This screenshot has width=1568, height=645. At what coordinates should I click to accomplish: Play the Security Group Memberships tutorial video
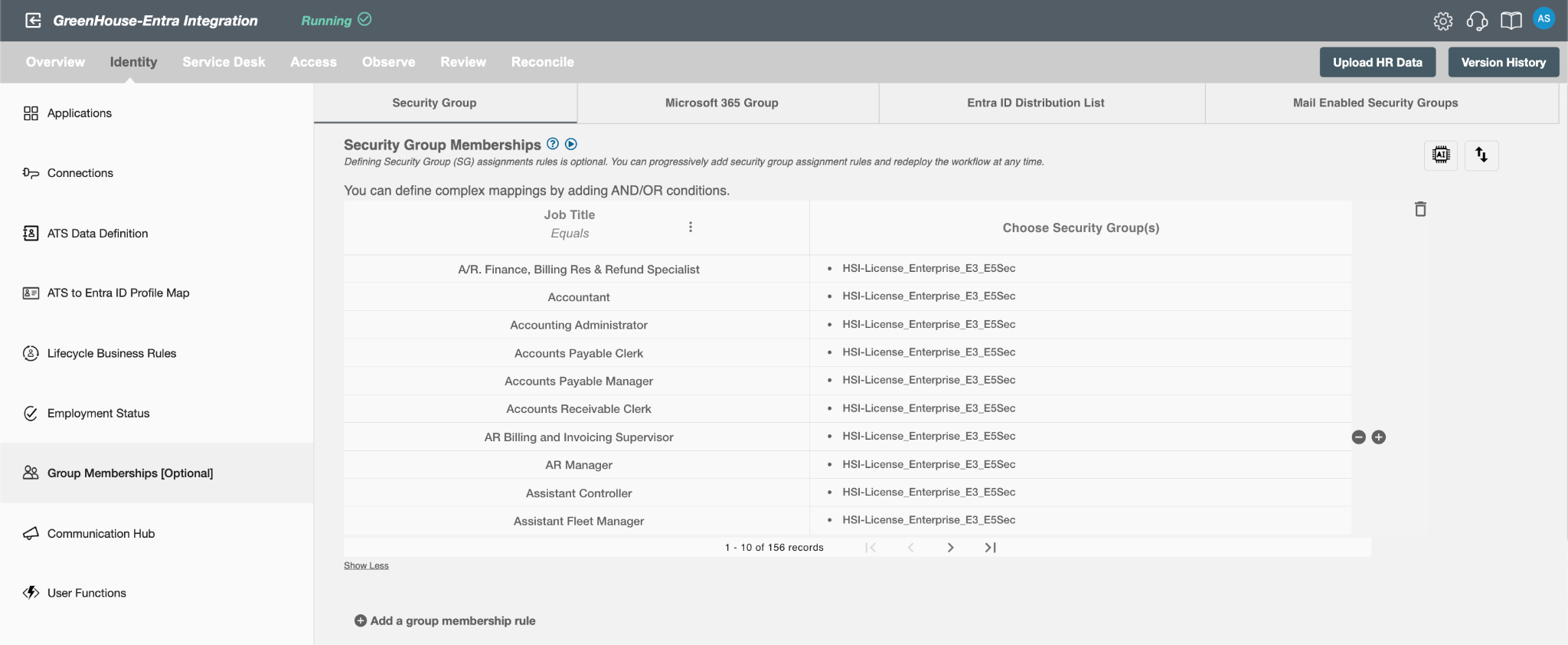pyautogui.click(x=570, y=144)
